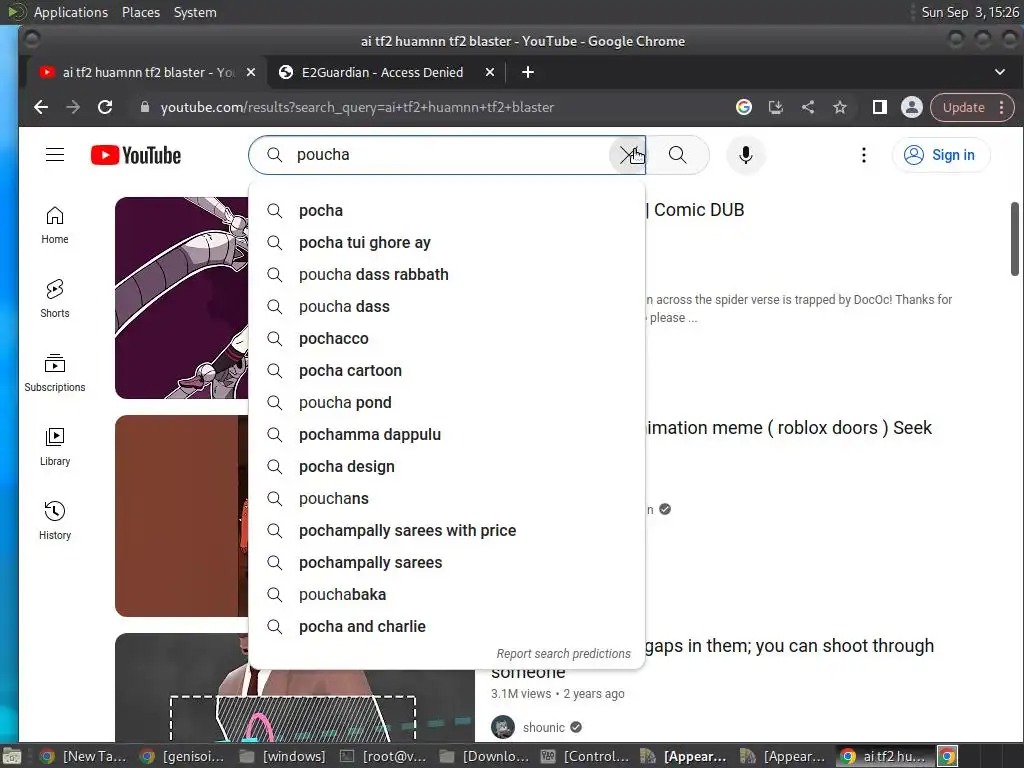Open the roblox doors Seek video thumbnail

click(x=182, y=516)
